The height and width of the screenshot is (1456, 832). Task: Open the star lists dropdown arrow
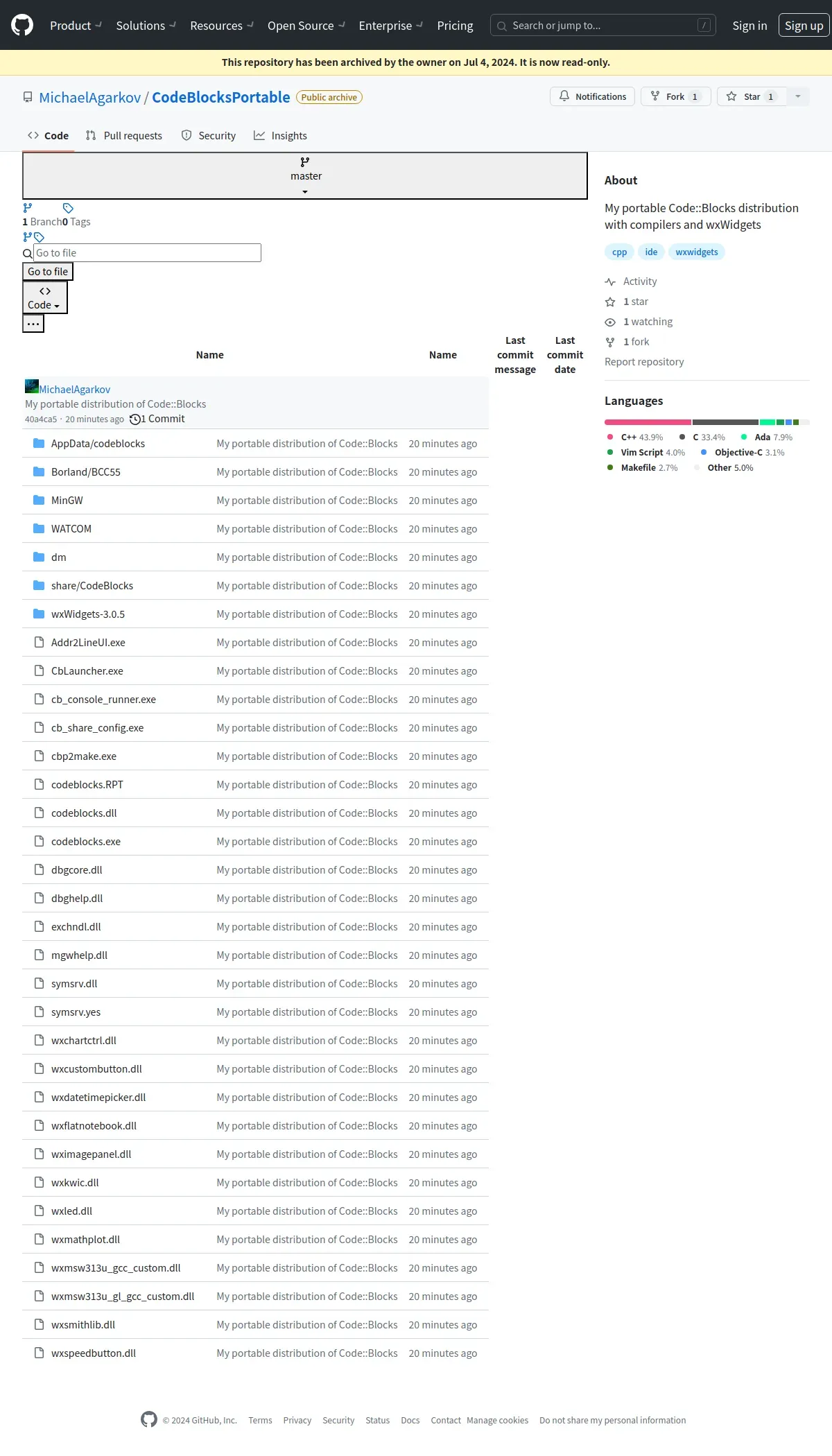click(798, 96)
